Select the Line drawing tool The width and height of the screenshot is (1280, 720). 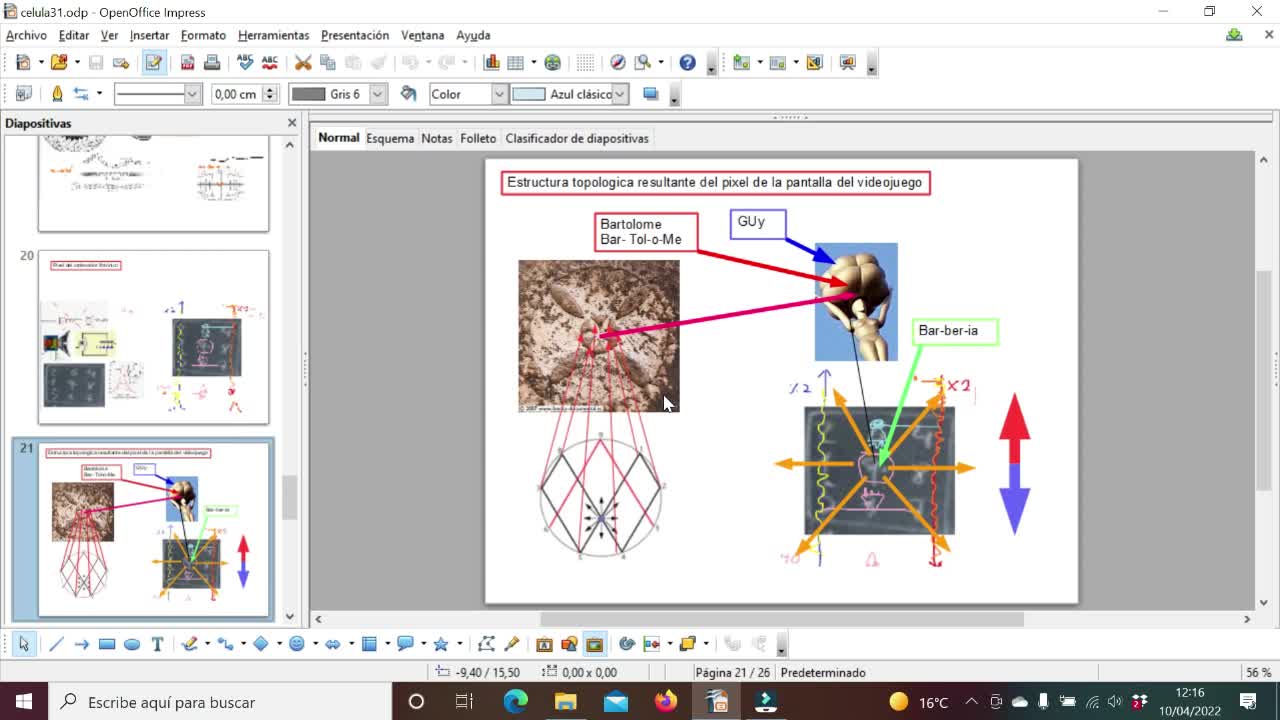coord(56,644)
